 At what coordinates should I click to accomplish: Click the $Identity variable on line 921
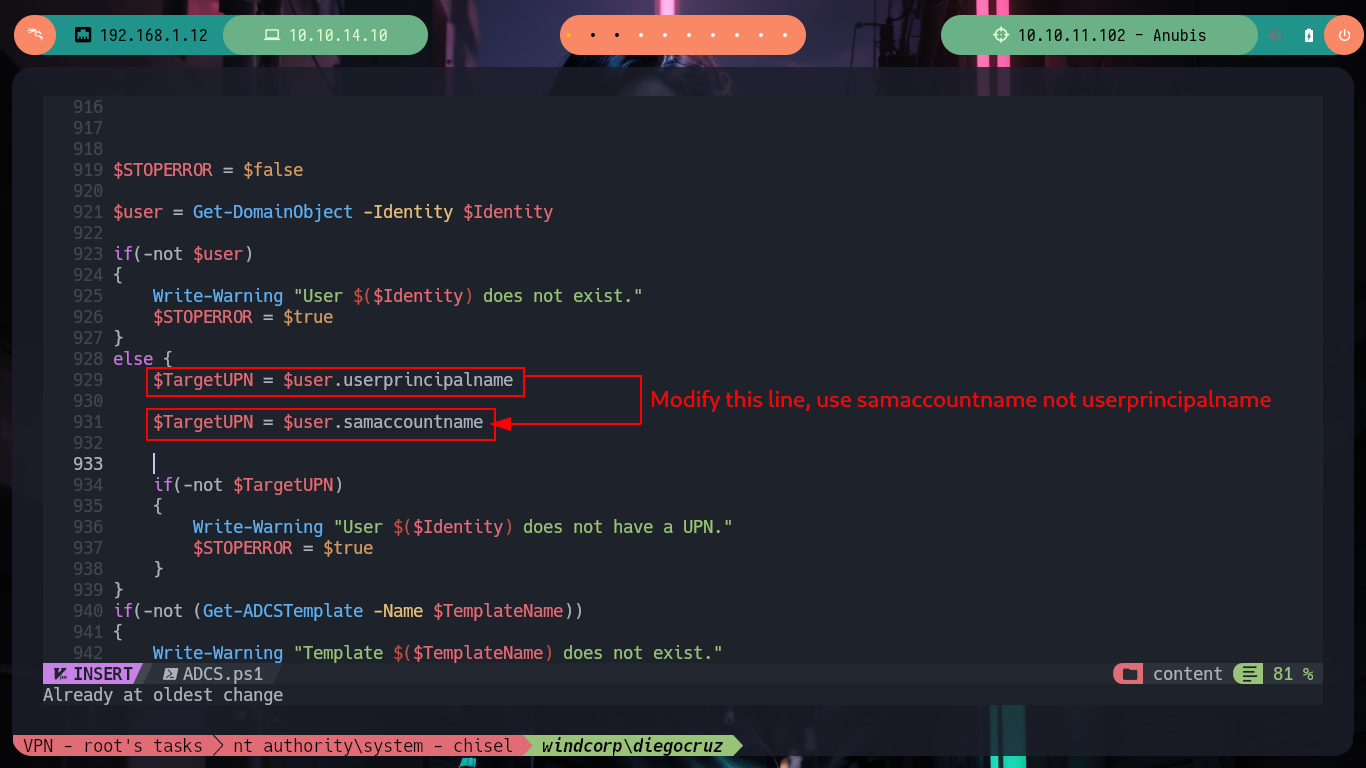point(508,212)
